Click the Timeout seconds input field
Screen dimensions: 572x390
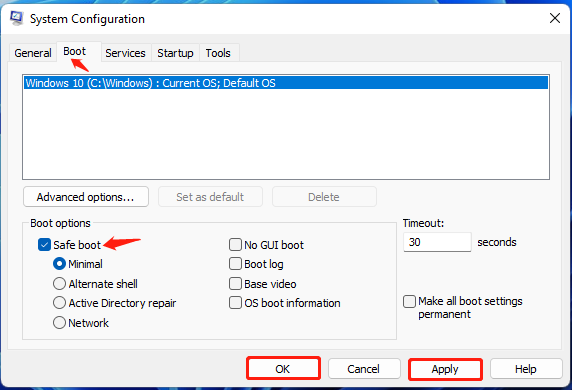437,242
